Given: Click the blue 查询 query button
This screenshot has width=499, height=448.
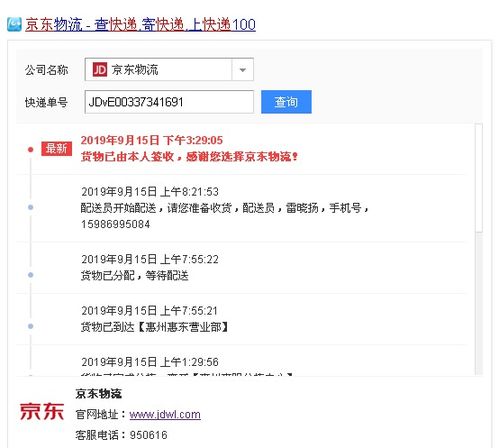Looking at the screenshot, I should click(286, 102).
